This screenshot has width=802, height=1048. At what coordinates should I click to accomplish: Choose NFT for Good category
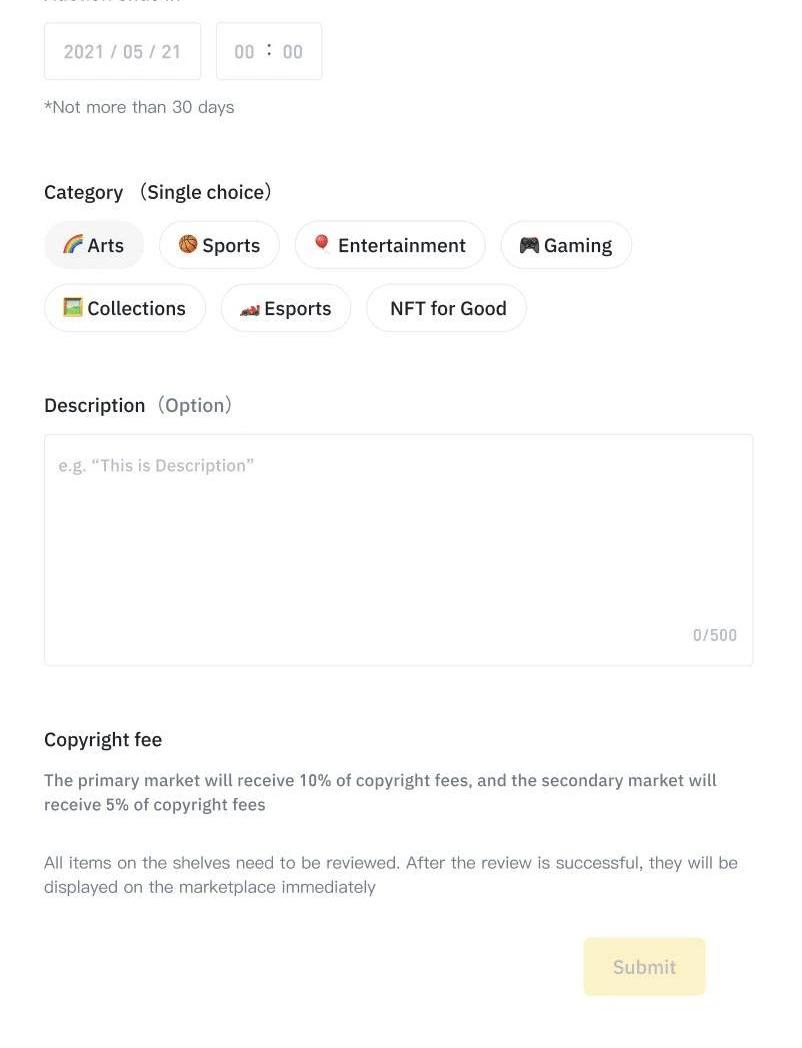(x=446, y=308)
